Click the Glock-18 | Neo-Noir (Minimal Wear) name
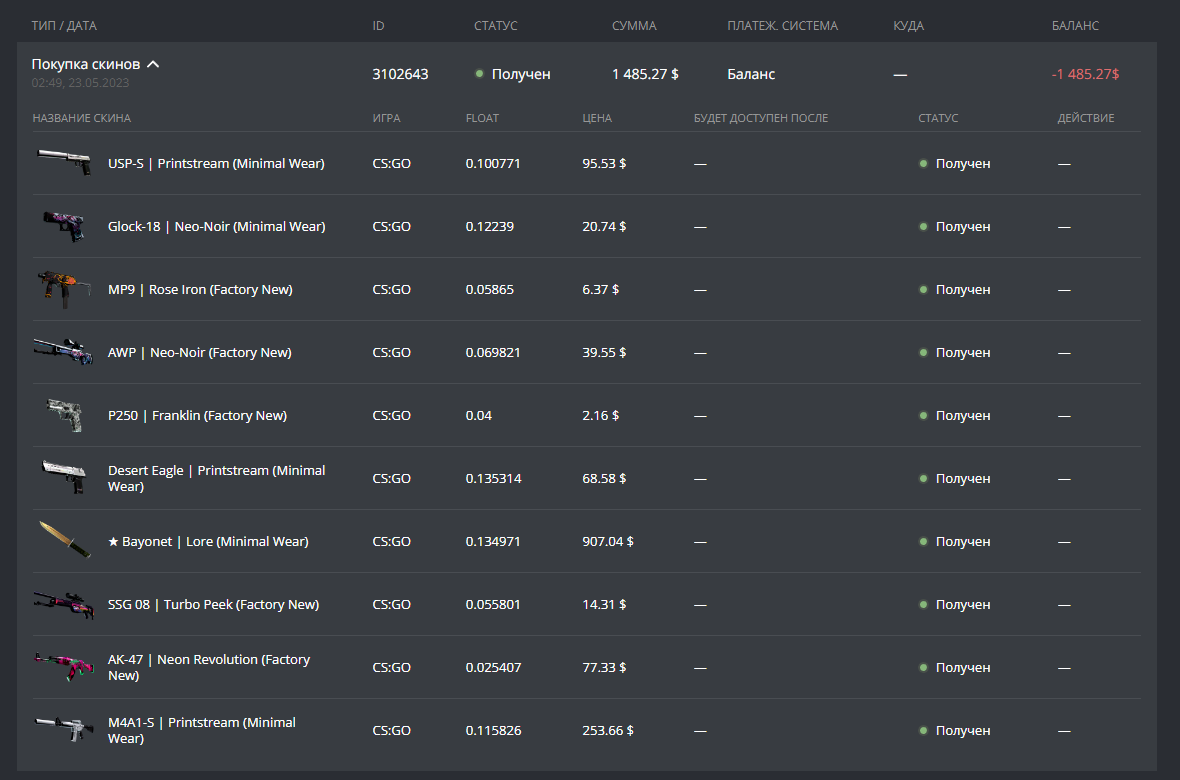The image size is (1180, 780). pos(217,227)
